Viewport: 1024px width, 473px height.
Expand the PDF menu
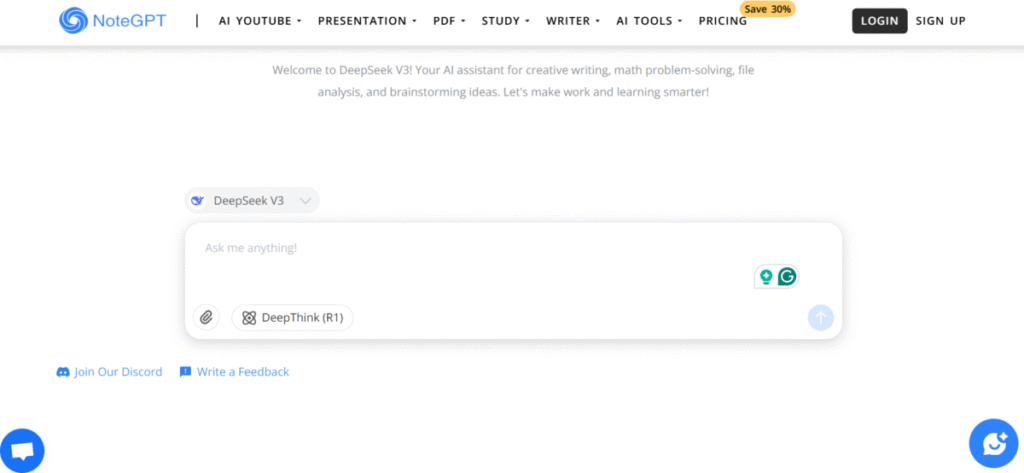pos(449,21)
